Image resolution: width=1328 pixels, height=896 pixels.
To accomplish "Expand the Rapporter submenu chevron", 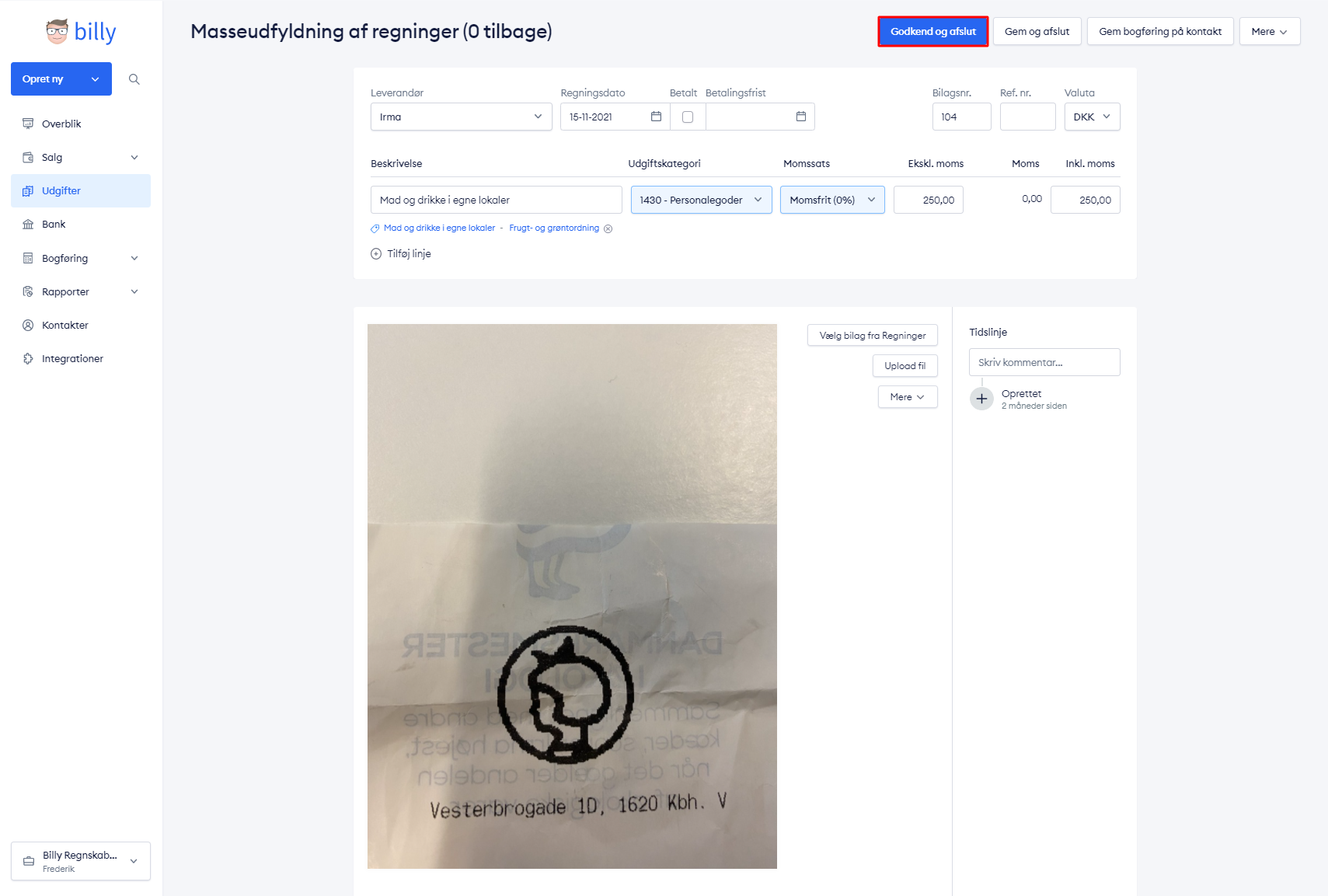I will click(x=134, y=291).
